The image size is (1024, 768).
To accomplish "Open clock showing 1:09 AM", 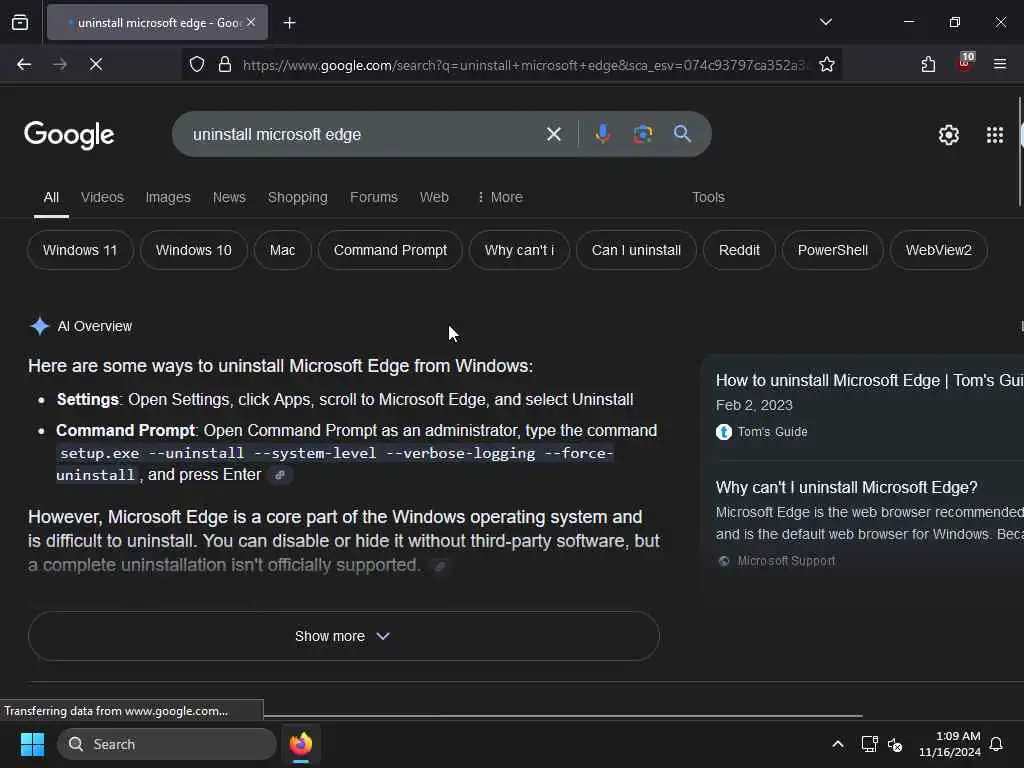I will pyautogui.click(x=950, y=744).
